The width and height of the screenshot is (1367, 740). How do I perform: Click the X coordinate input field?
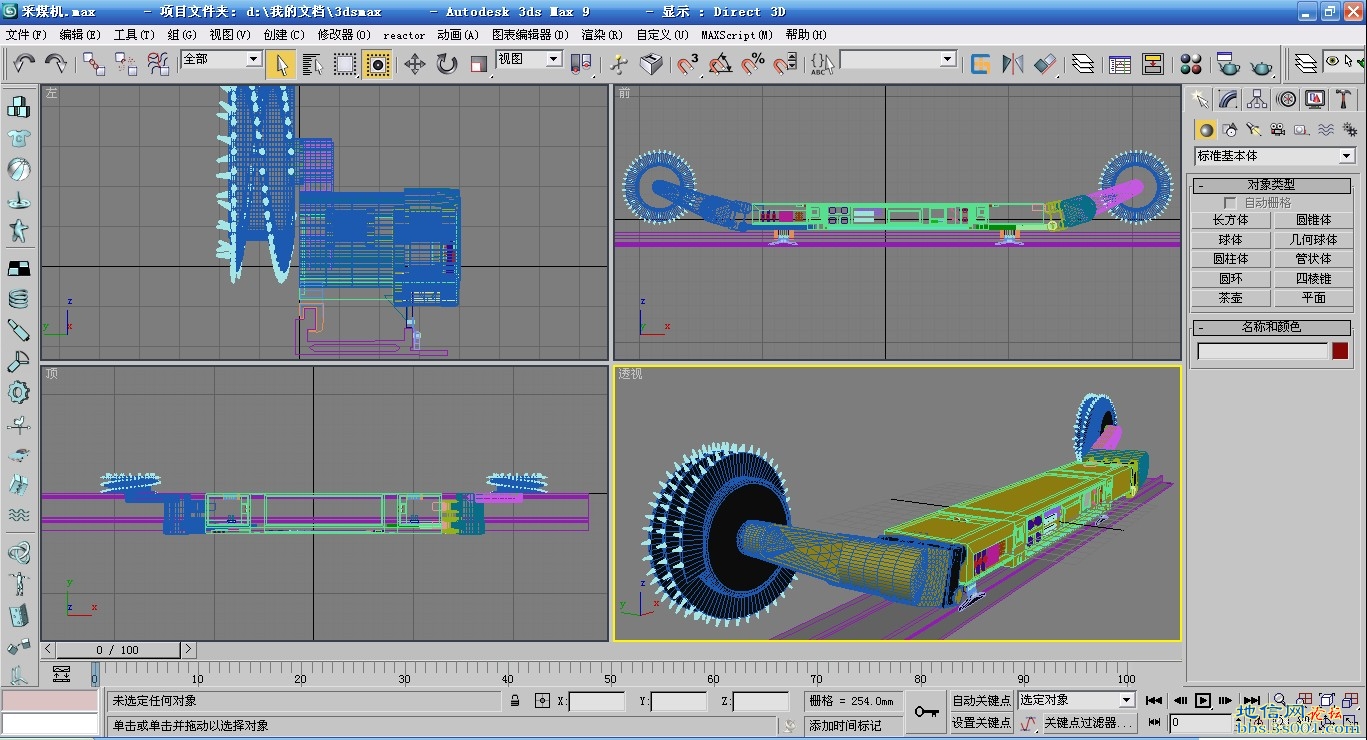596,702
